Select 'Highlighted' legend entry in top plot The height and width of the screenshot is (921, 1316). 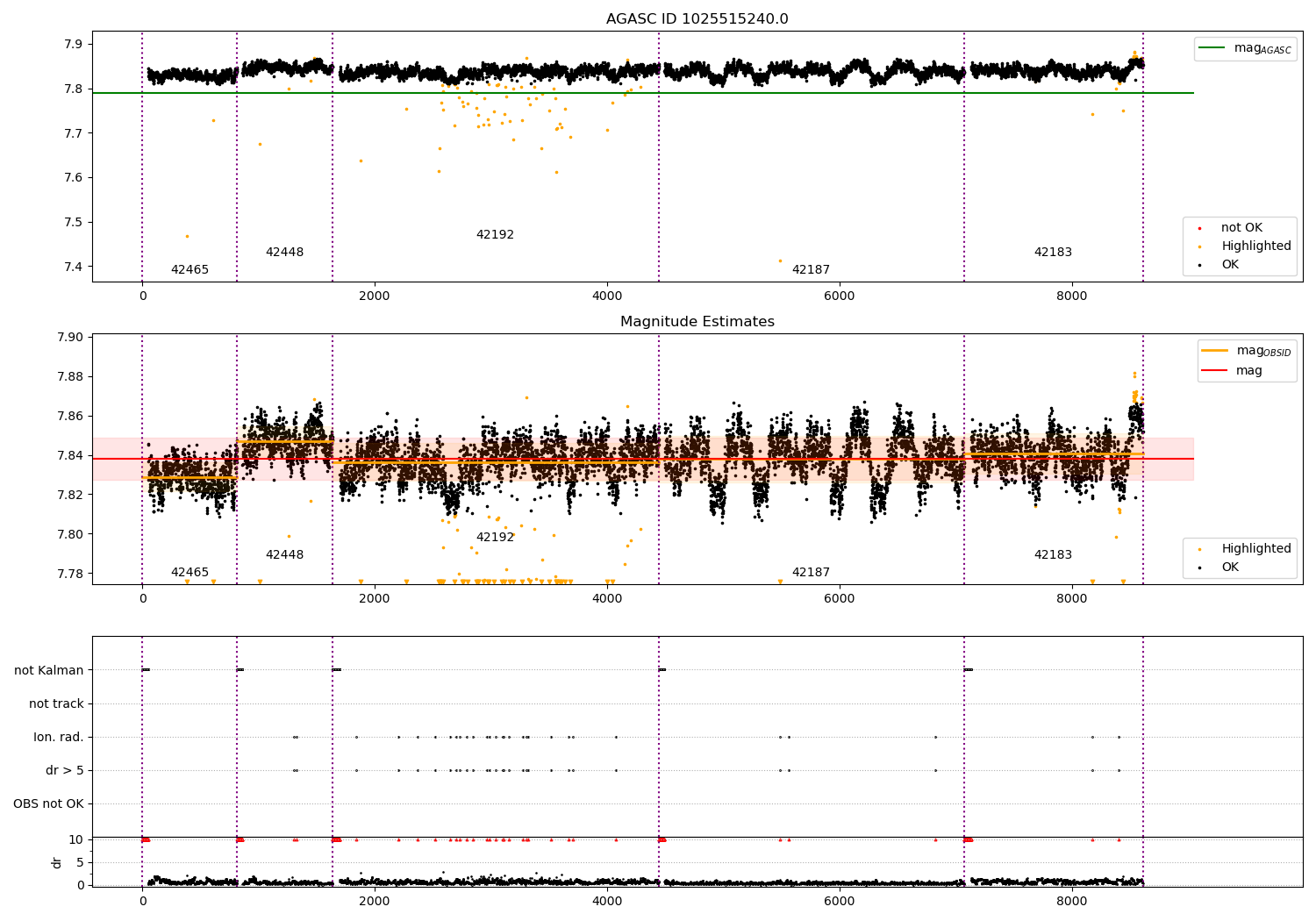pos(1255,246)
